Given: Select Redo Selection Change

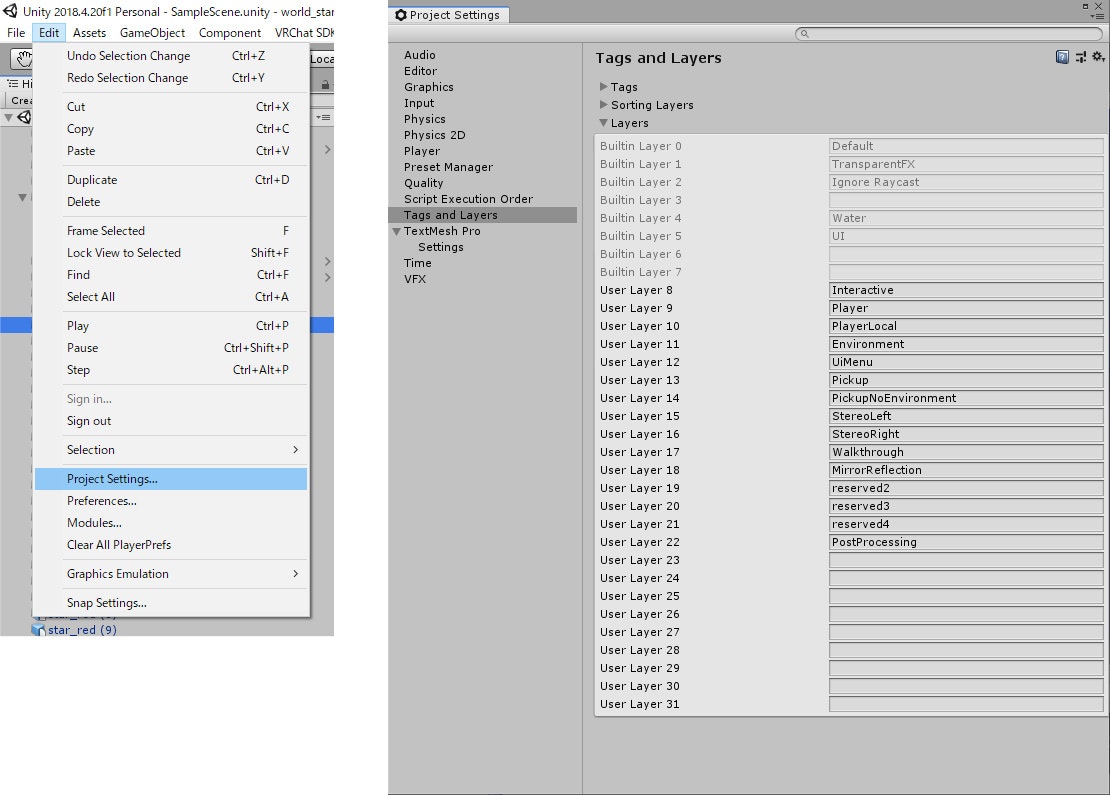Looking at the screenshot, I should pos(171,77).
